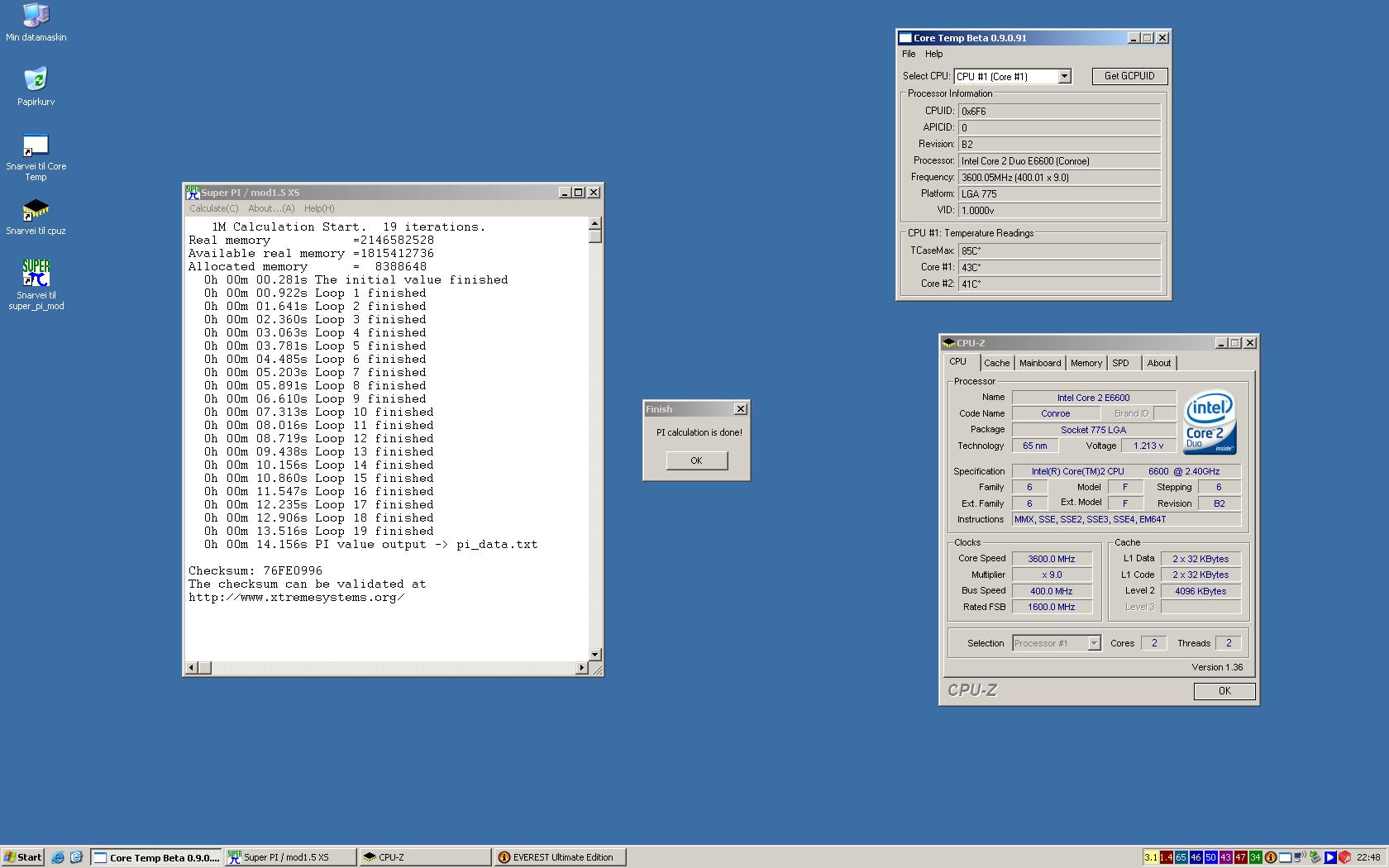Click the dark red 1.4 tray sensor icon
This screenshot has width=1389, height=868.
pyautogui.click(x=1166, y=857)
